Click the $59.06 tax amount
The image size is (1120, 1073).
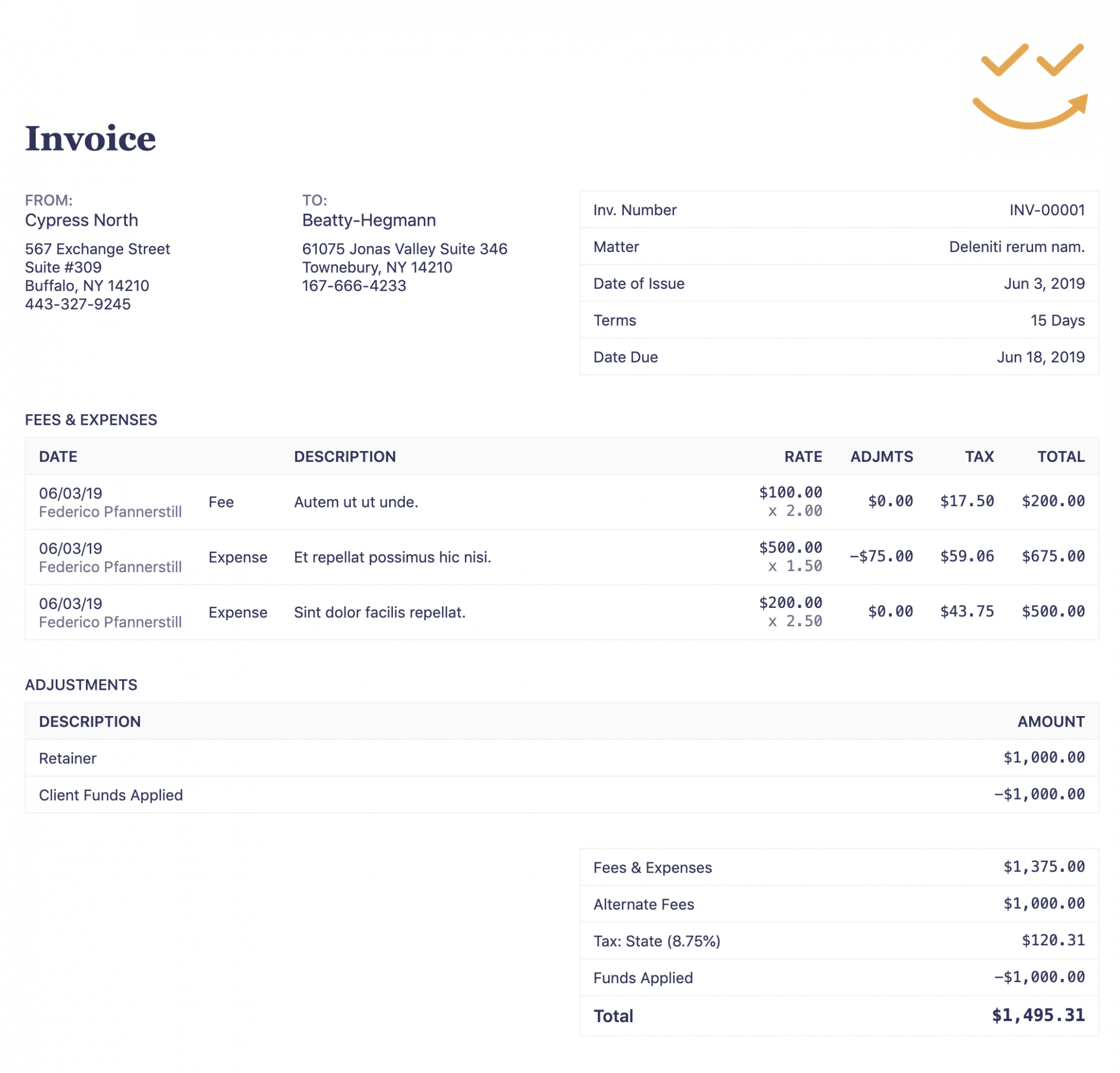tap(967, 556)
